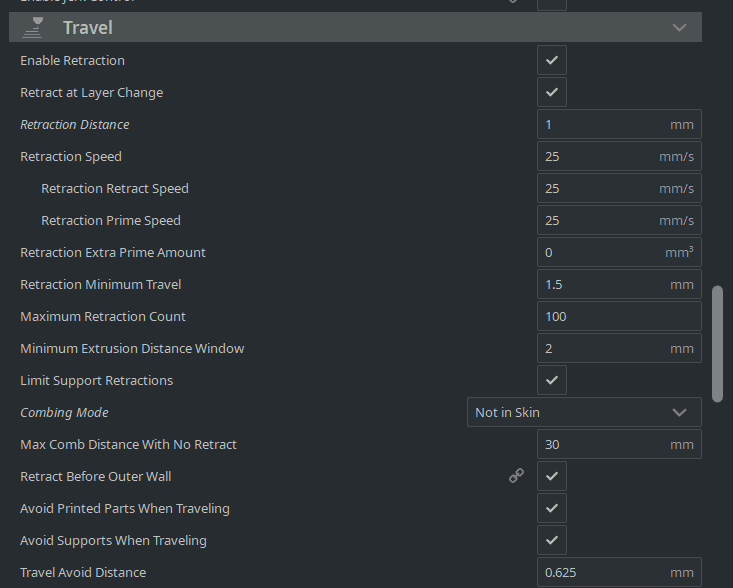This screenshot has width=733, height=588.
Task: Toggle Limit Support Retractions checkbox
Action: coord(552,380)
